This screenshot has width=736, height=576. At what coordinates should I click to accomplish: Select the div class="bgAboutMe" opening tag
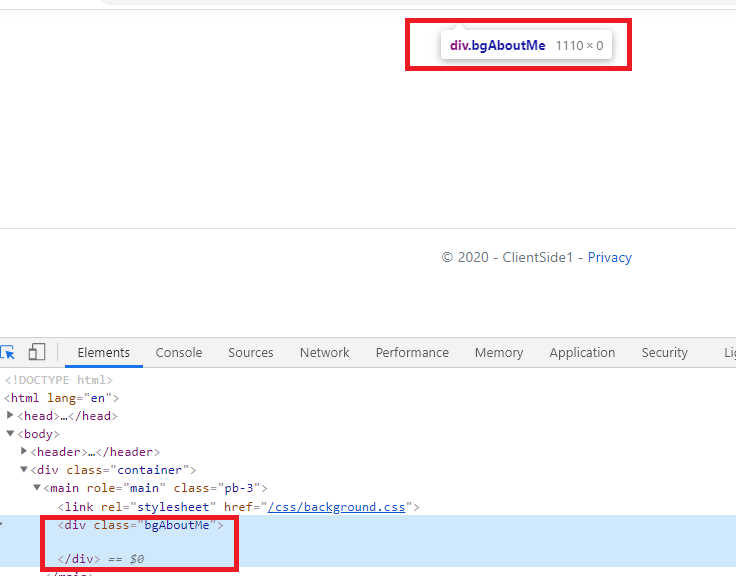tap(141, 525)
